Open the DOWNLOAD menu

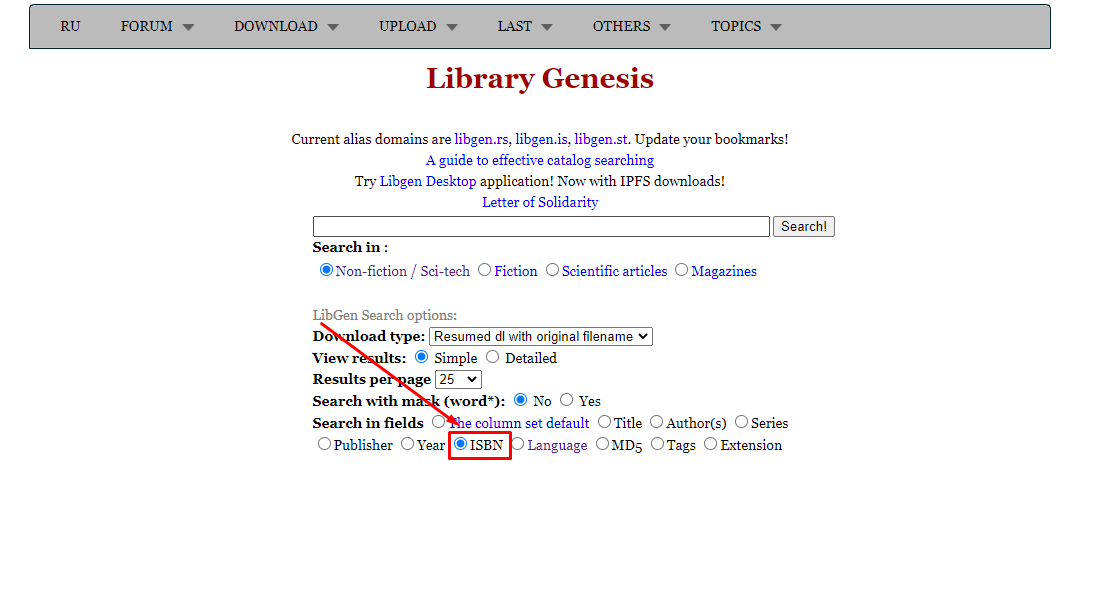[x=286, y=27]
